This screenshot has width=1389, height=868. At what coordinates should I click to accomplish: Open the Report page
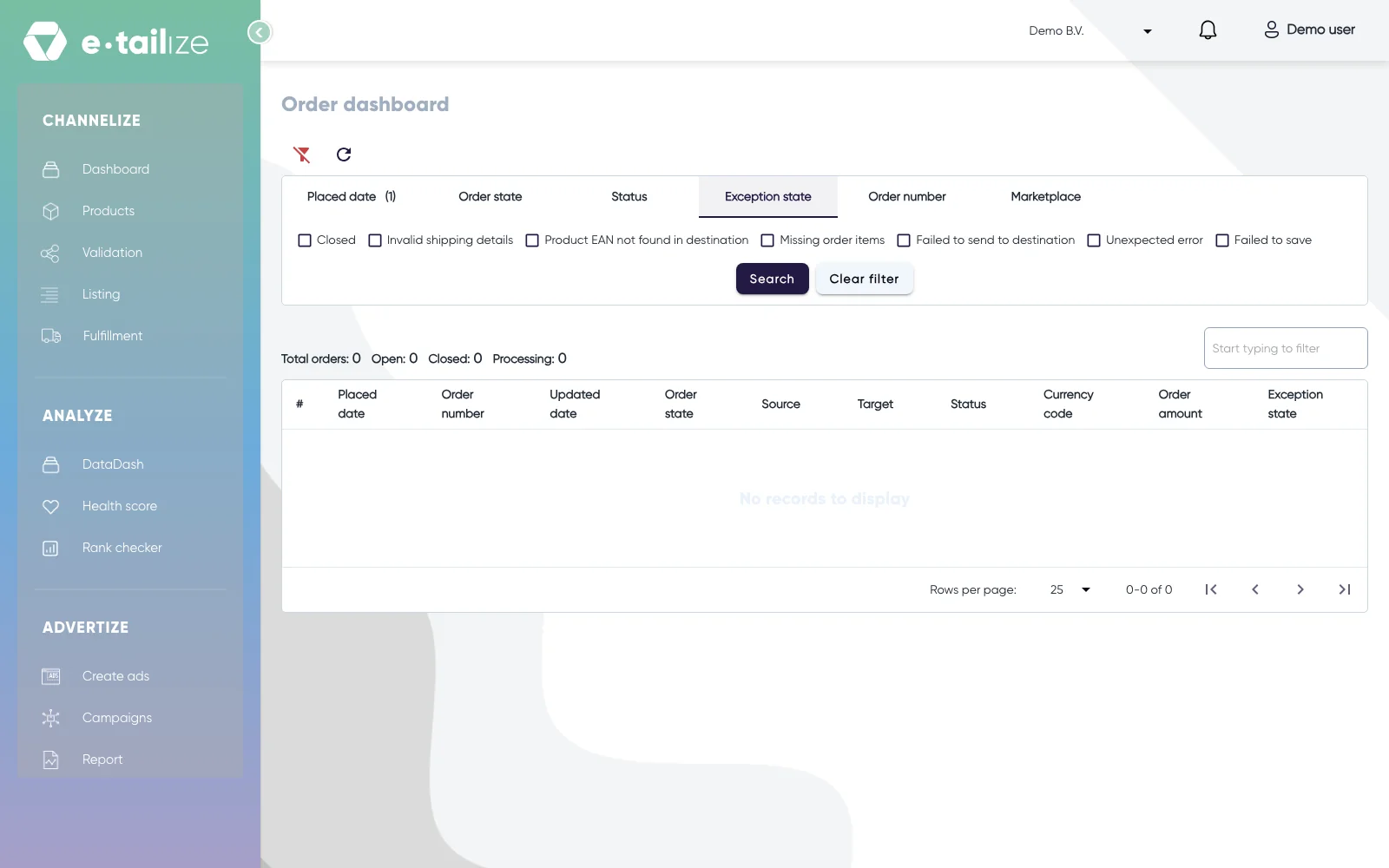coord(102,759)
